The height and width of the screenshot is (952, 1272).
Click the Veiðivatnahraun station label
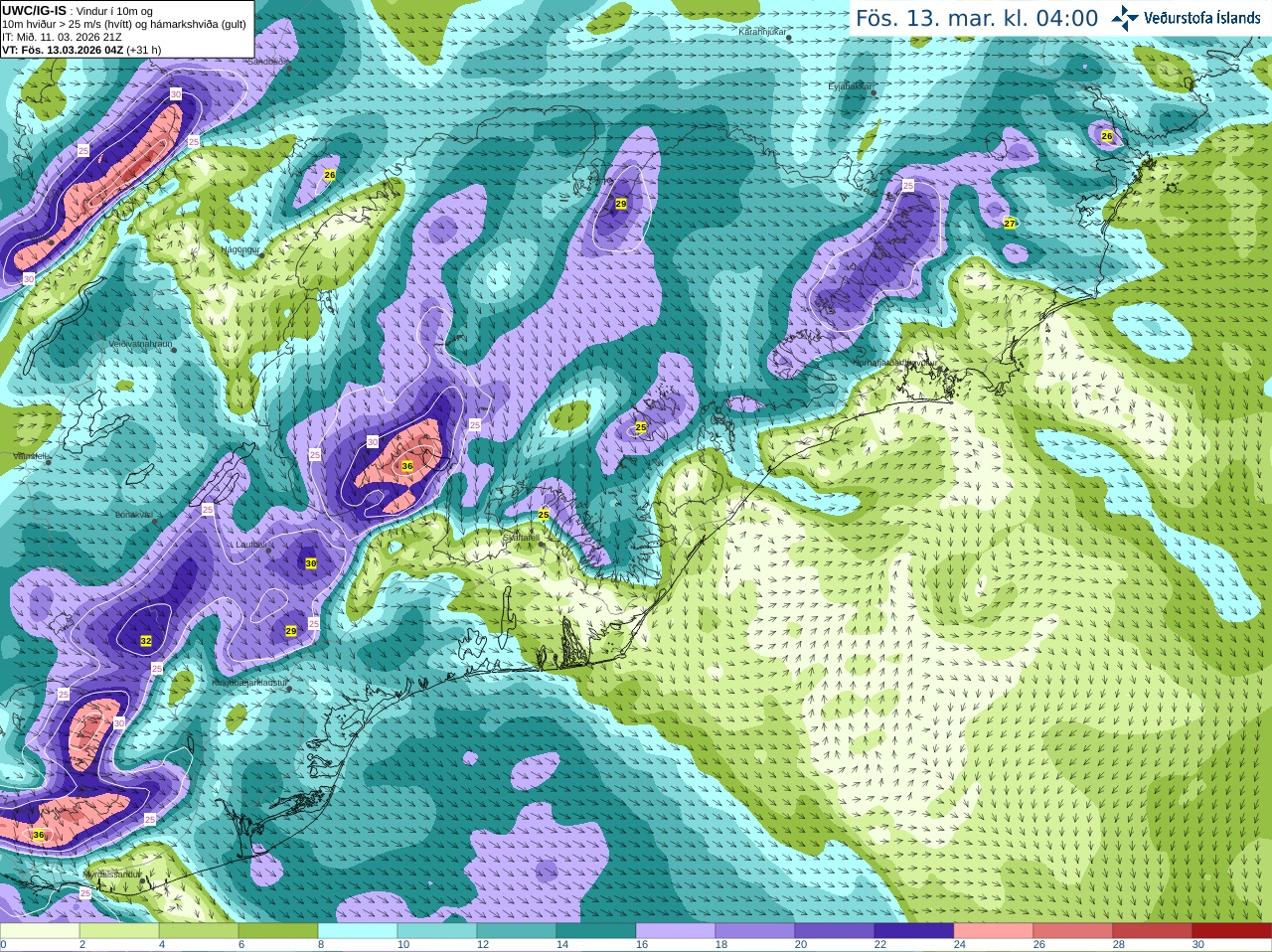point(140,343)
